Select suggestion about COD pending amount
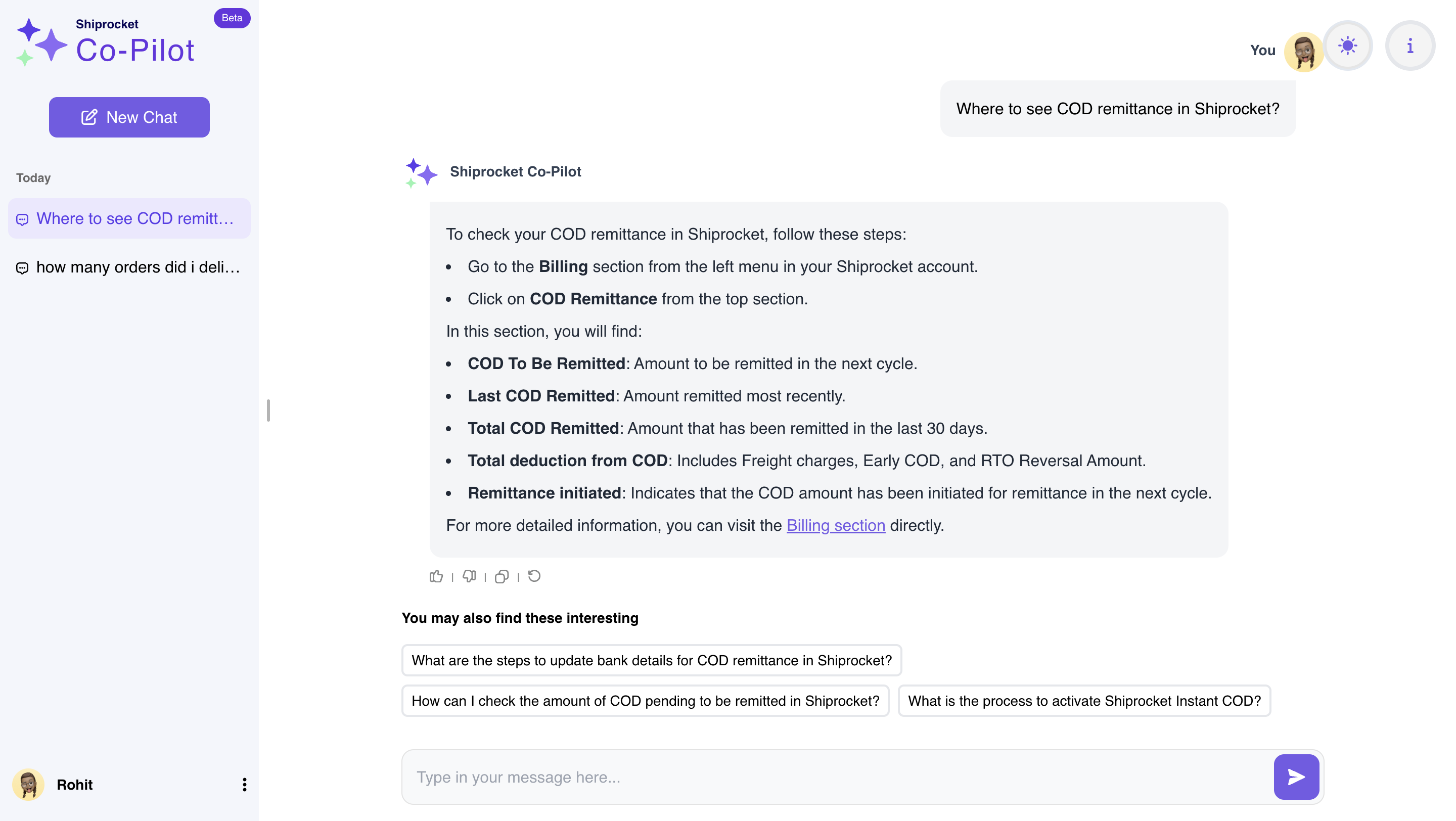 coord(645,701)
